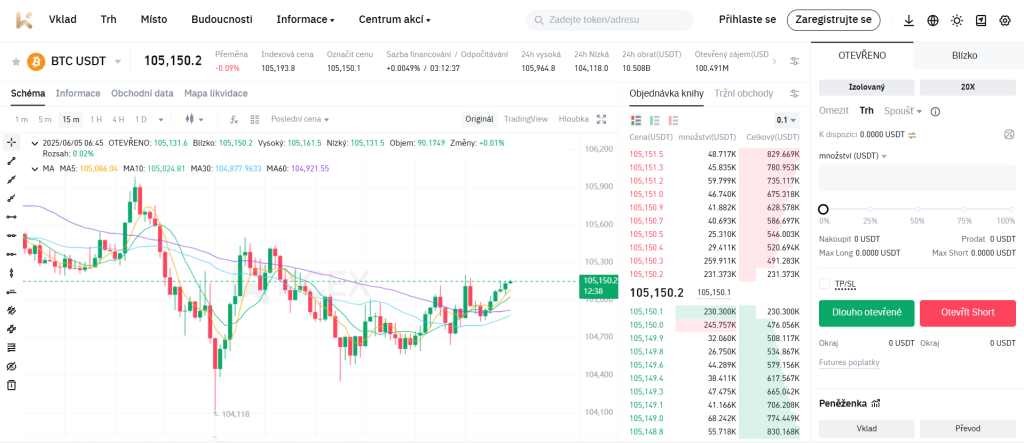The width and height of the screenshot is (1024, 443).
Task: Select the 1H chart timeframe
Action: pos(96,119)
